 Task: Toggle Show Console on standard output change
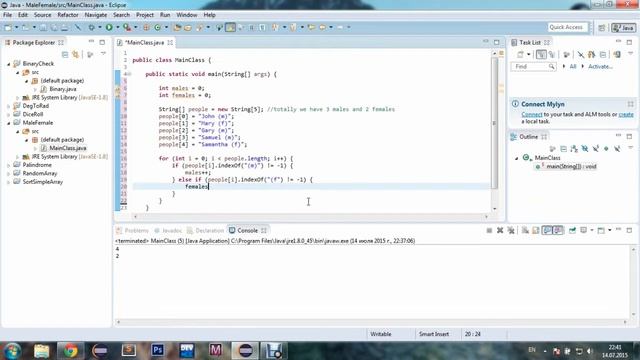click(x=547, y=231)
